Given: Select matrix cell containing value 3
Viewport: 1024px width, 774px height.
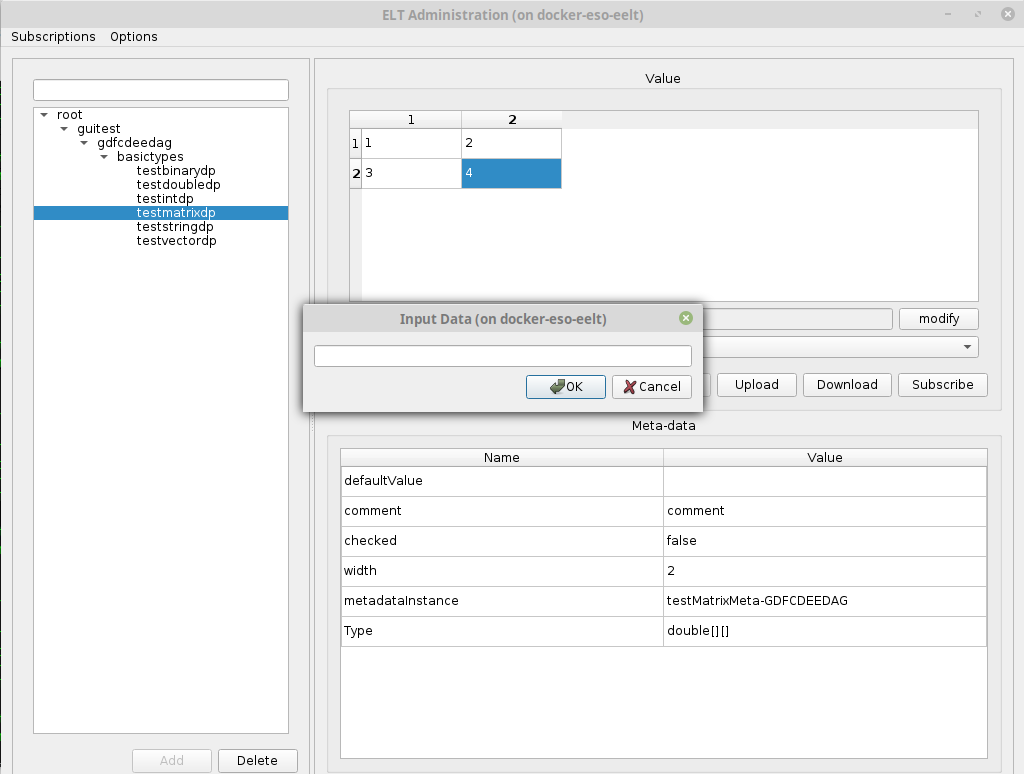Looking at the screenshot, I should click(410, 173).
